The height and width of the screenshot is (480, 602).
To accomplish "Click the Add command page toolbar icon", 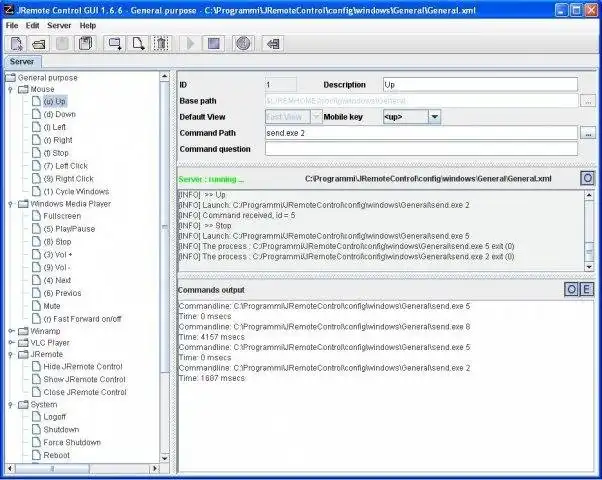I will coord(138,43).
